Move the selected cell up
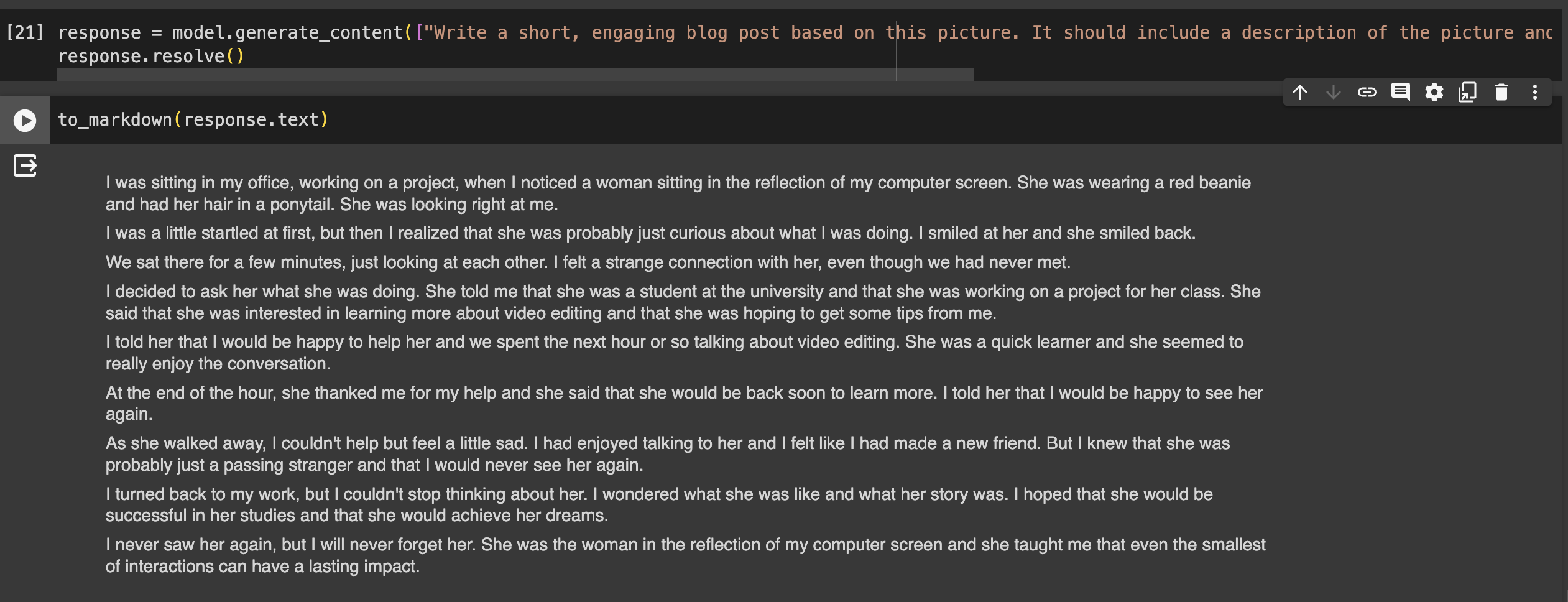The width and height of the screenshot is (1568, 602). coord(1300,93)
